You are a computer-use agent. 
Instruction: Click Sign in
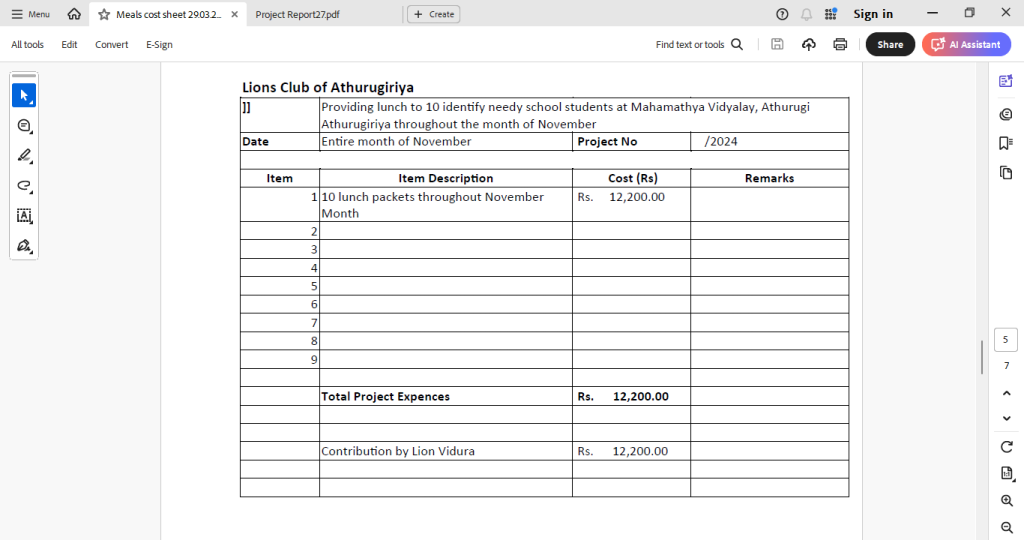click(872, 14)
